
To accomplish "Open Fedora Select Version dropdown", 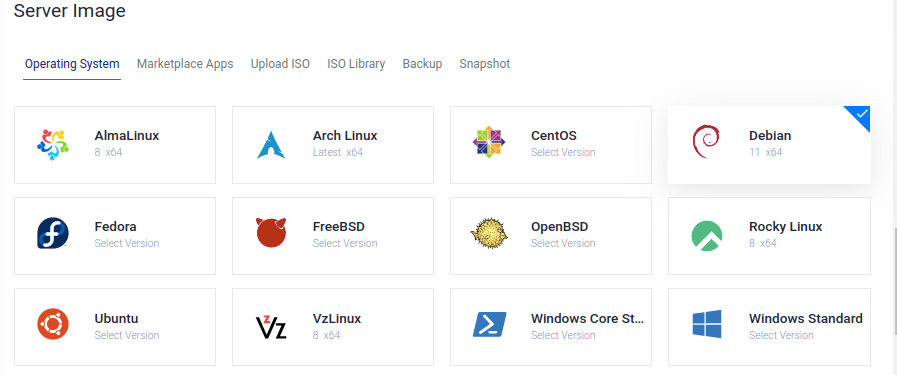I will click(x=126, y=244).
